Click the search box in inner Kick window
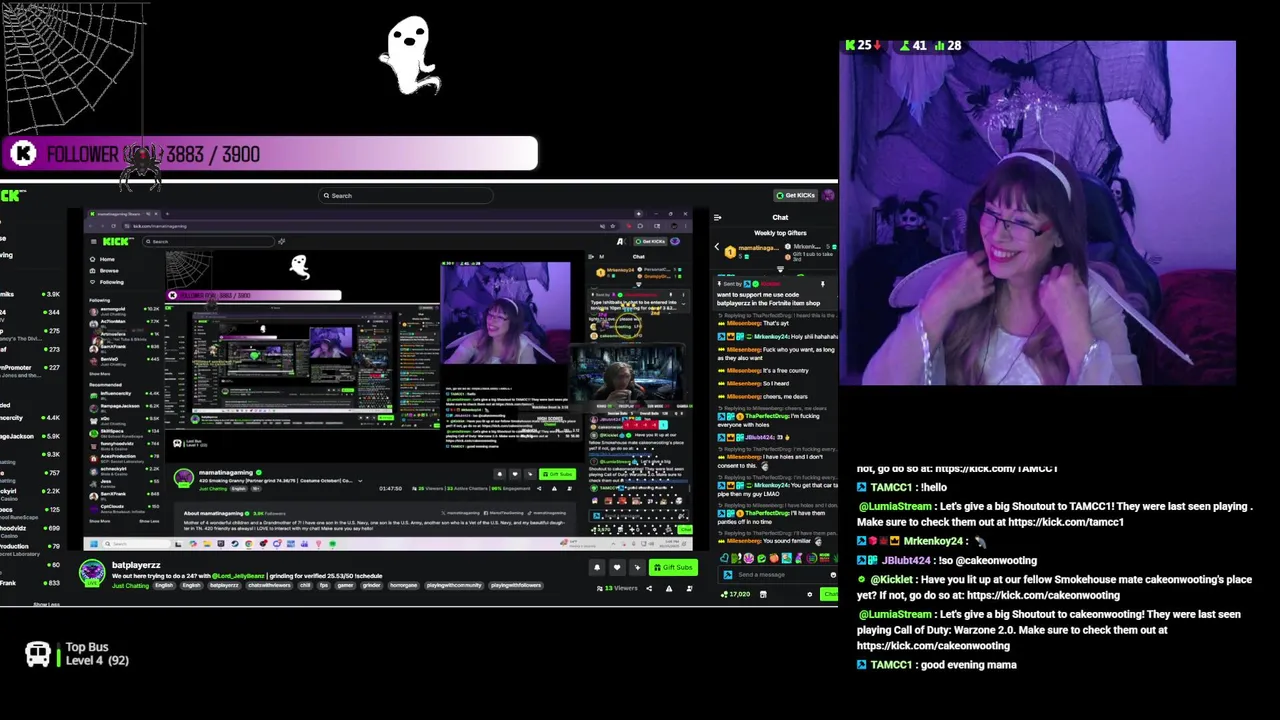This screenshot has width=1280, height=720. 208,241
